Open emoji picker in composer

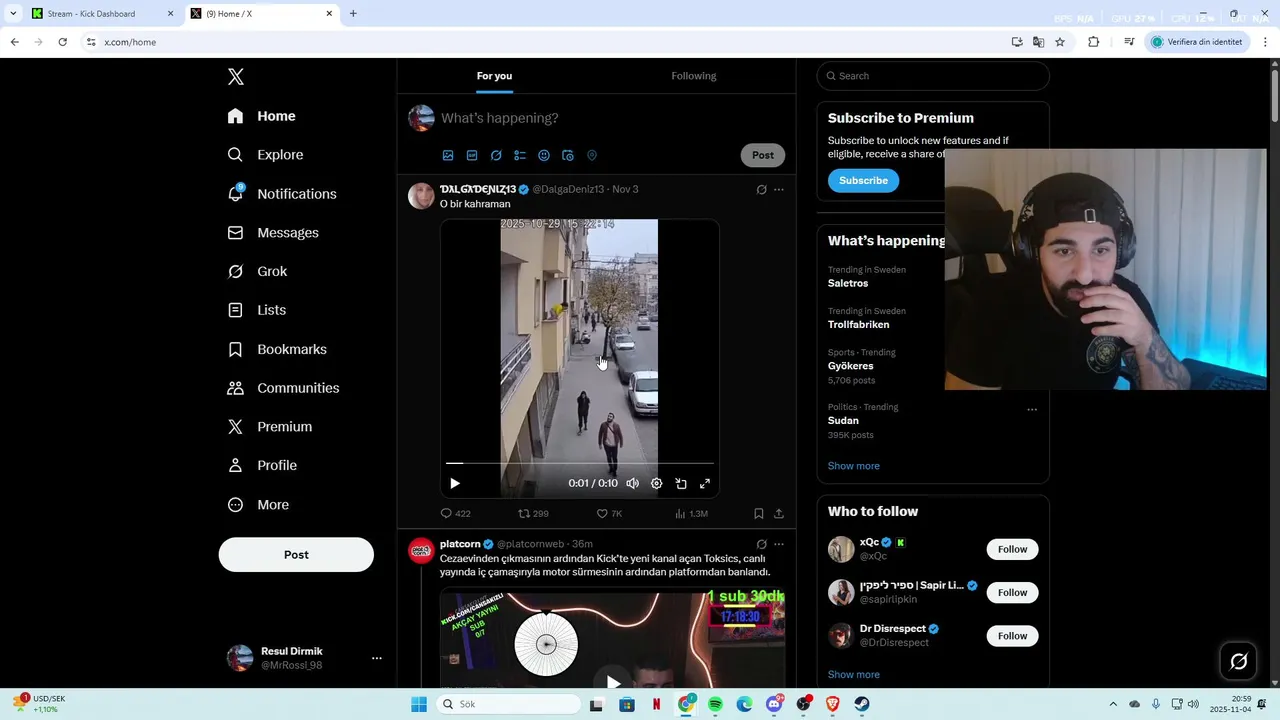click(x=544, y=156)
